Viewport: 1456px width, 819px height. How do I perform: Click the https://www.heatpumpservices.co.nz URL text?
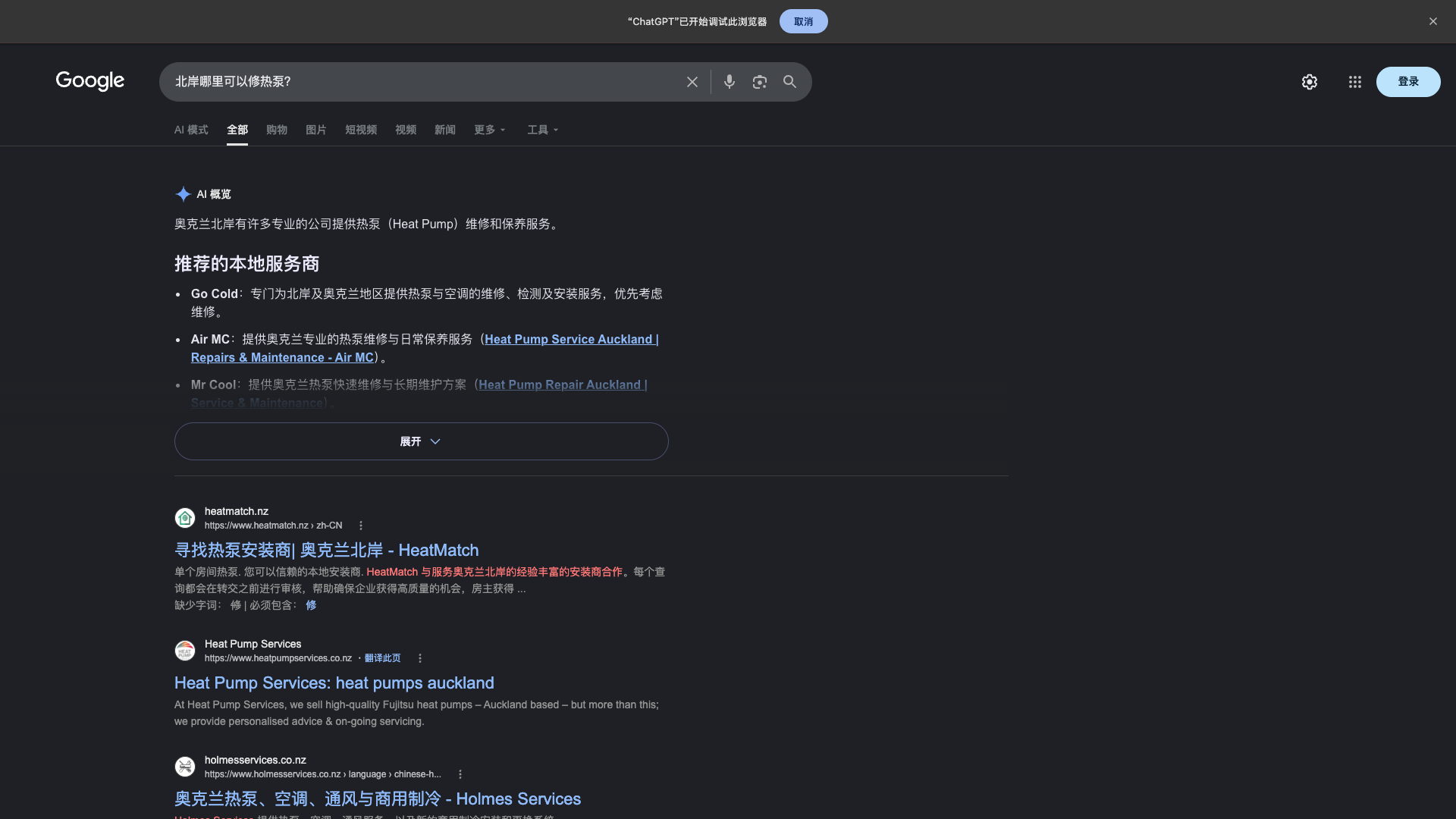tap(278, 658)
